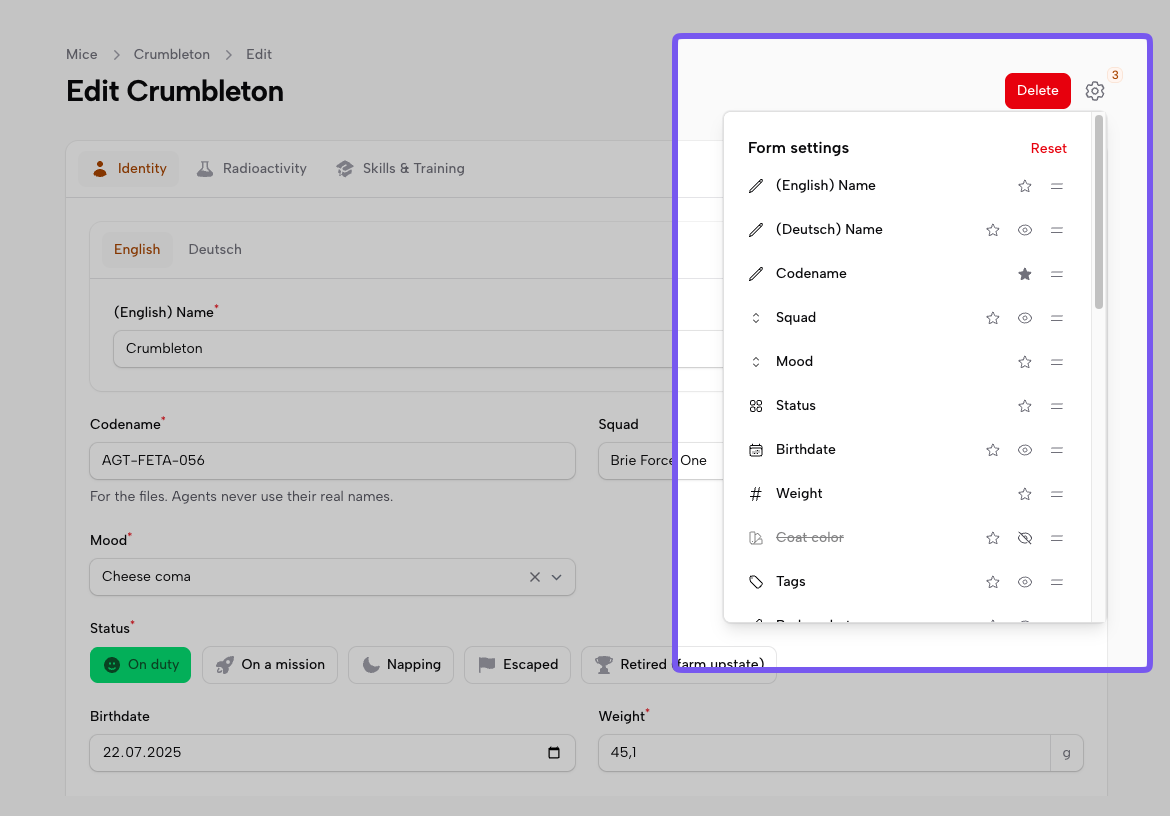Open form settings gear icon
The width and height of the screenshot is (1170, 816).
1094,91
